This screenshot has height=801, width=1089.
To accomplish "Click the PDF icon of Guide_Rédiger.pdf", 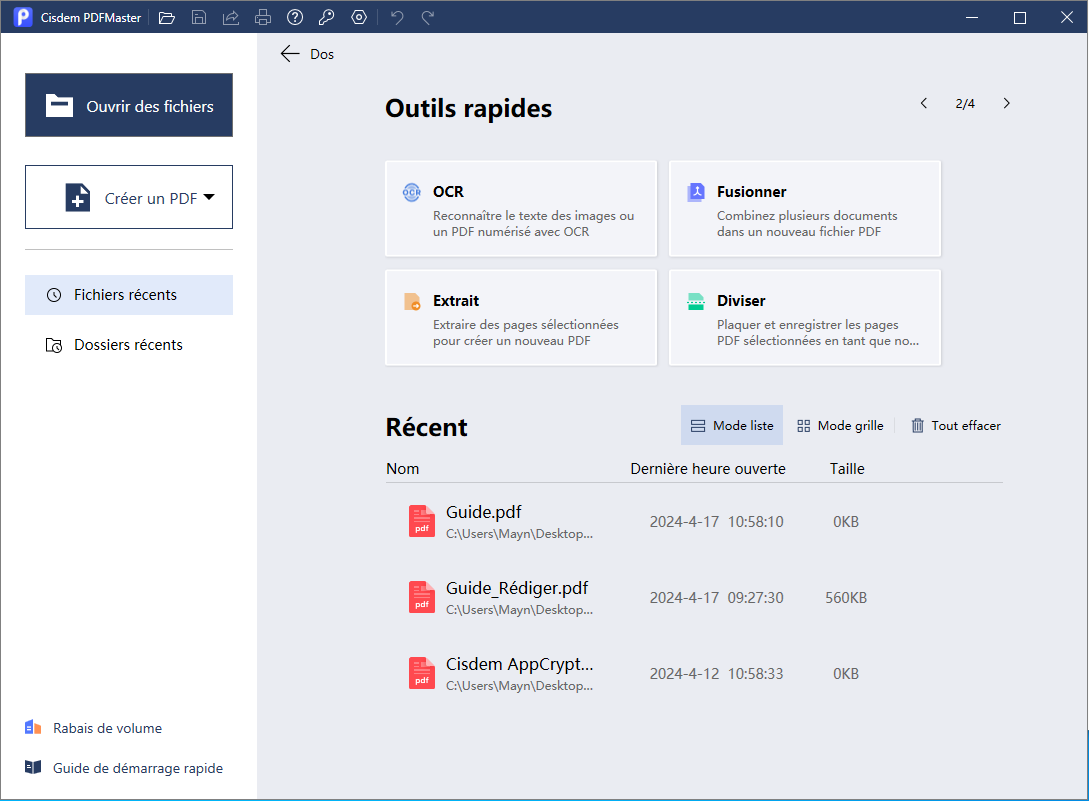I will (422, 597).
